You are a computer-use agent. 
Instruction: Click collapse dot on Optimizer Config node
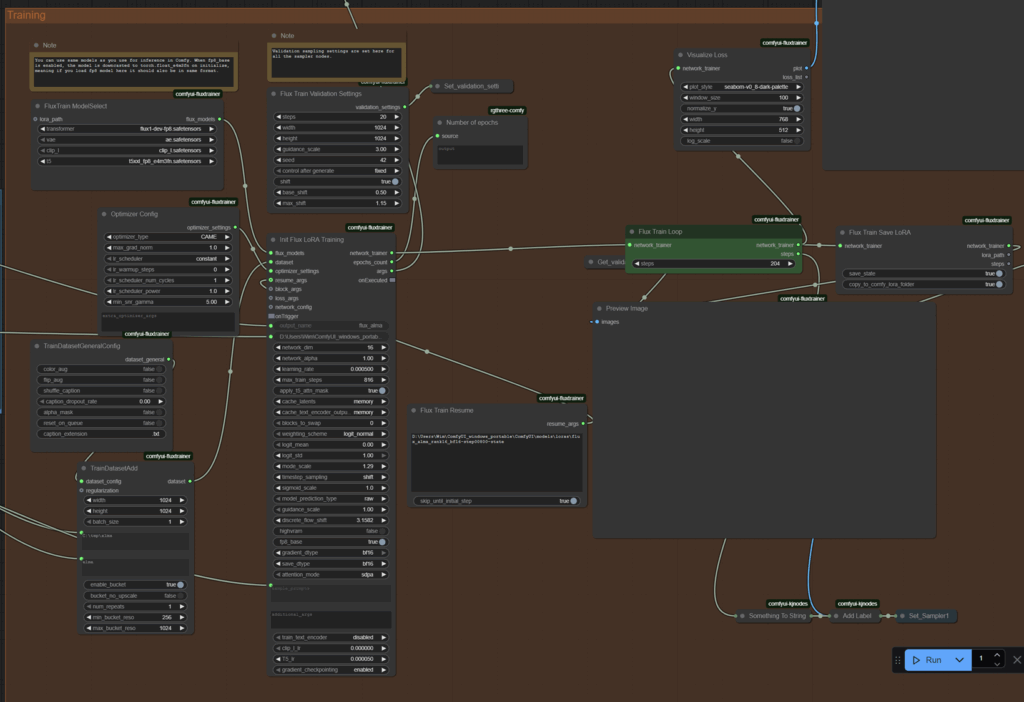click(104, 214)
